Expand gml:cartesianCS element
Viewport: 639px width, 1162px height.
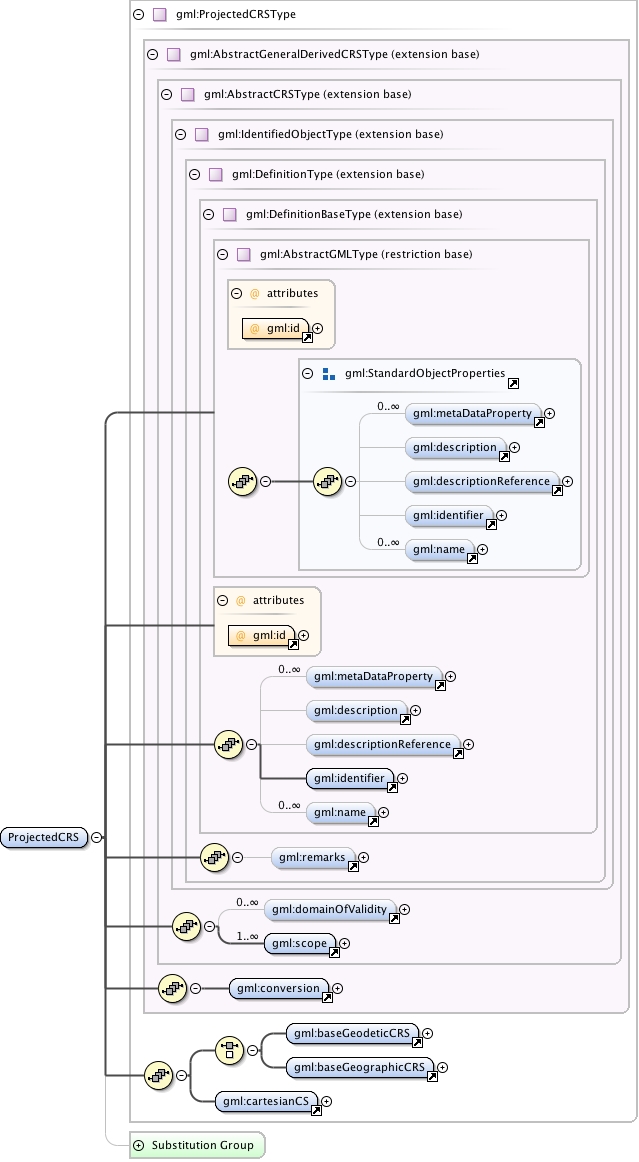pos(326,1101)
